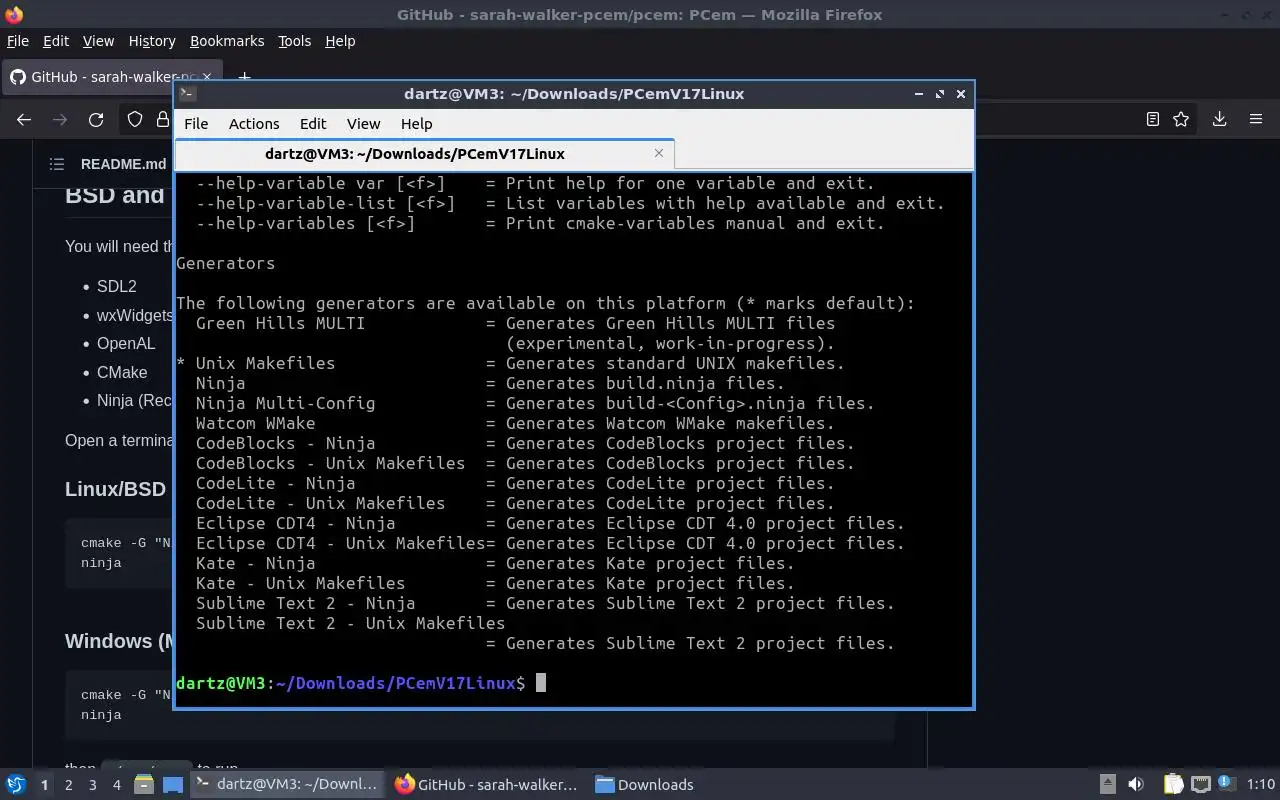Toggle Firefox reader view icon
The image size is (1280, 800).
1153,120
